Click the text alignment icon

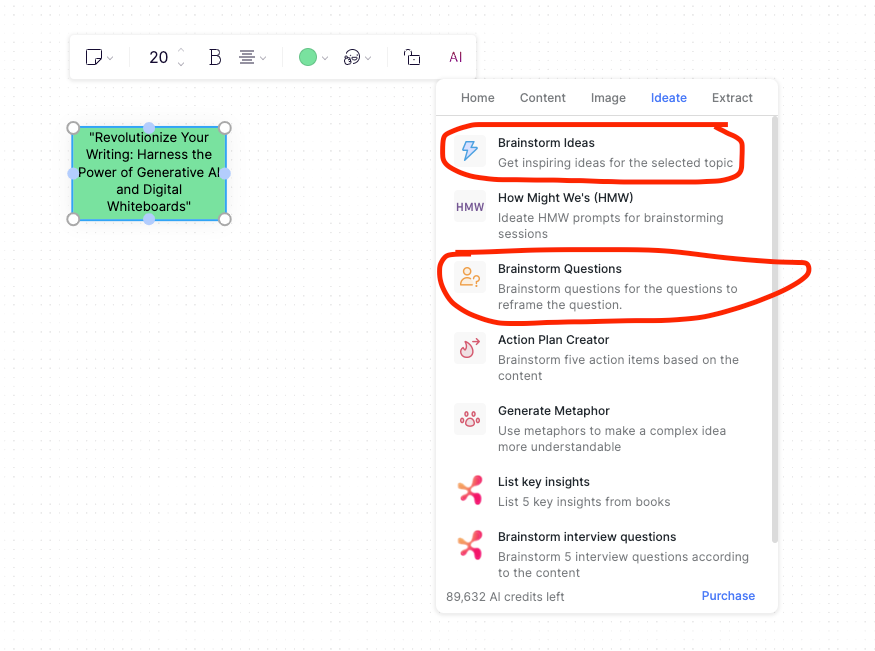(247, 57)
